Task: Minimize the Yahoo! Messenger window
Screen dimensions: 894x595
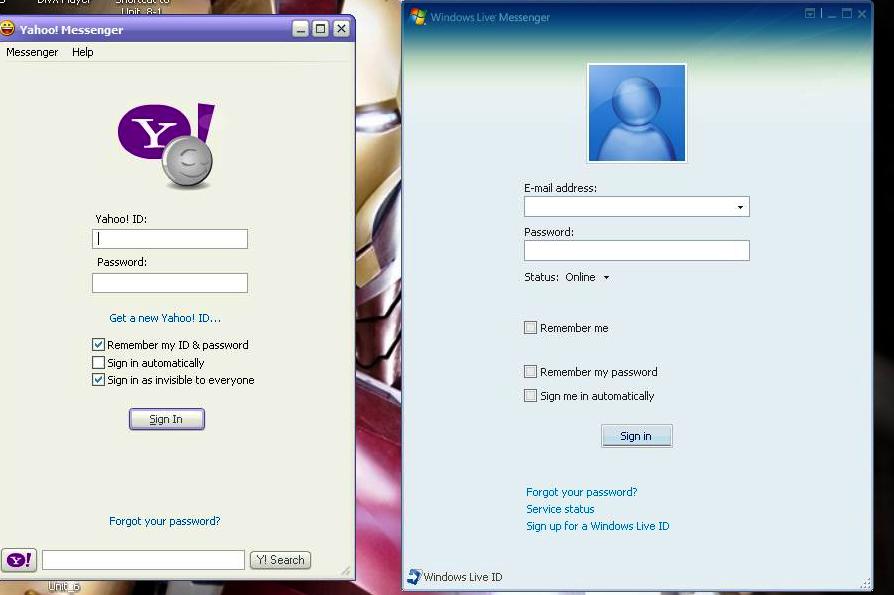Action: click(x=300, y=28)
